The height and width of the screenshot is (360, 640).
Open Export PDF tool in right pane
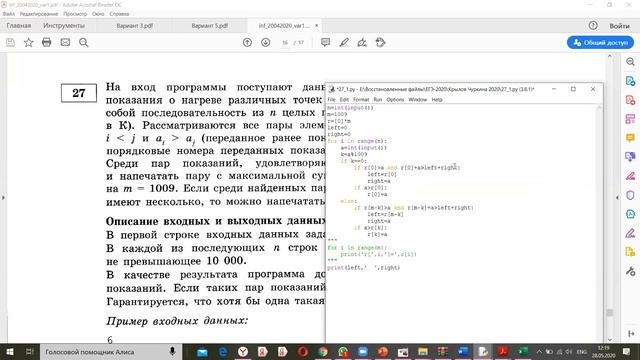[x=630, y=81]
